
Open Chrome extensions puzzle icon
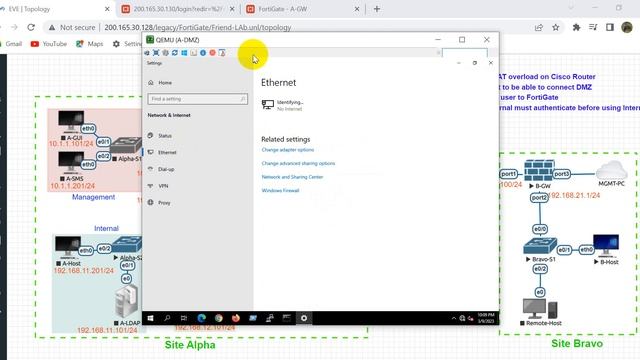(x=576, y=27)
